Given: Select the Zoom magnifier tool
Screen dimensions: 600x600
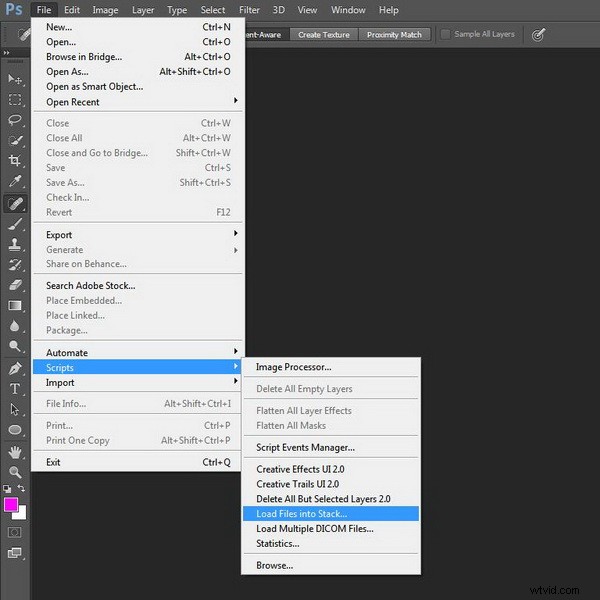Looking at the screenshot, I should pos(15,472).
